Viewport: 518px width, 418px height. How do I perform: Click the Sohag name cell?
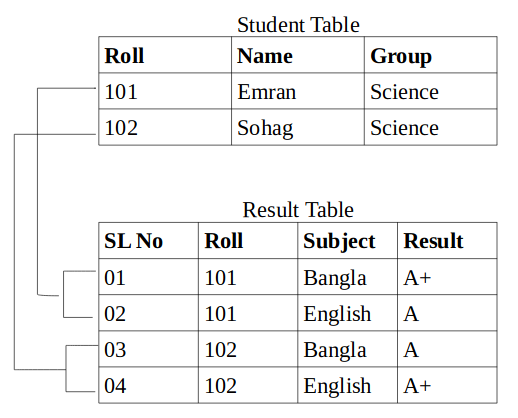pos(298,127)
